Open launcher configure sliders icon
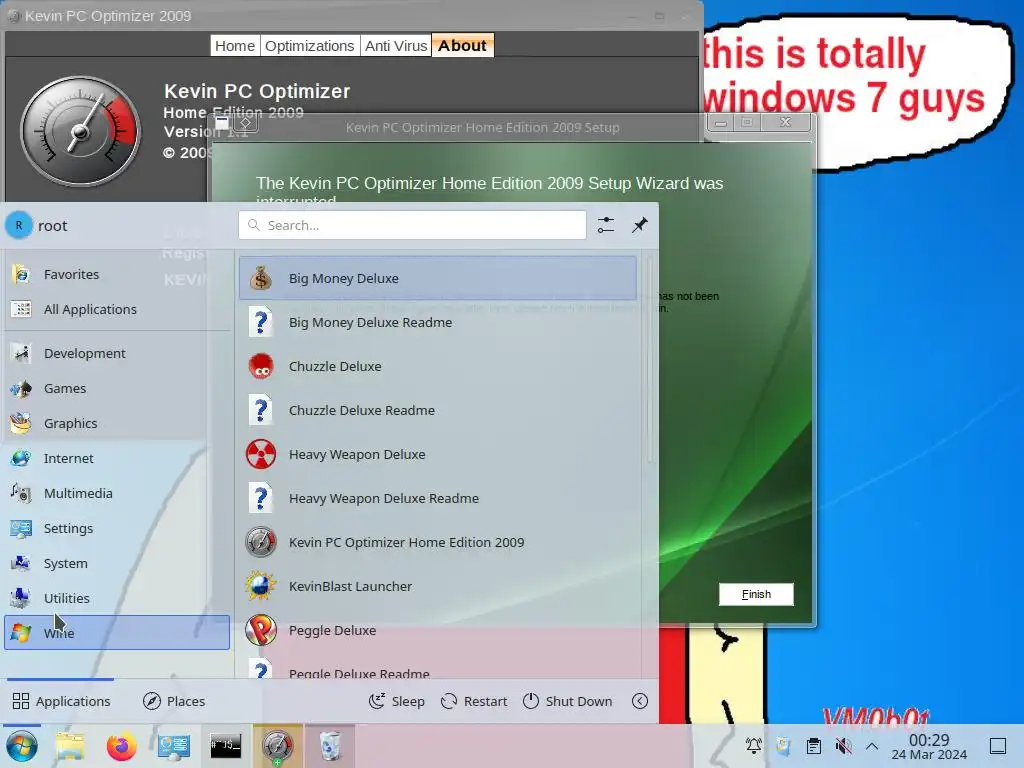Screen dimensions: 1024x768 tap(606, 225)
